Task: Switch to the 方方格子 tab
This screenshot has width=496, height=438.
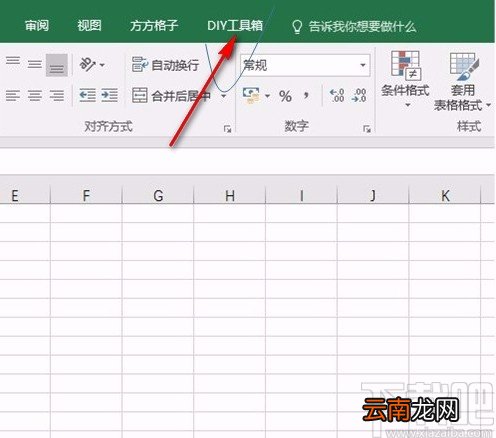Action: (x=154, y=26)
